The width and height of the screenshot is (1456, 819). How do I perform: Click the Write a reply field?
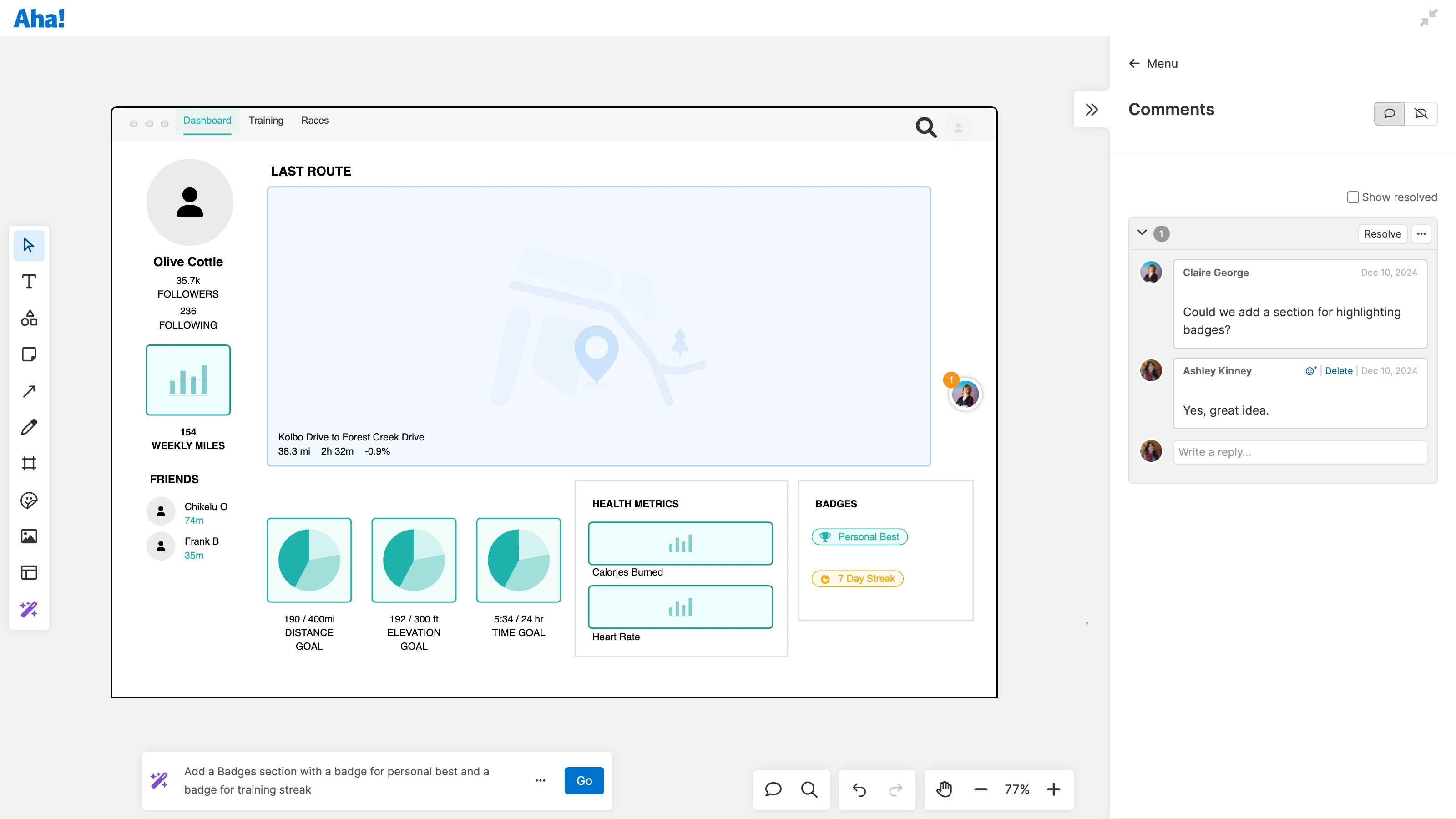[1299, 452]
